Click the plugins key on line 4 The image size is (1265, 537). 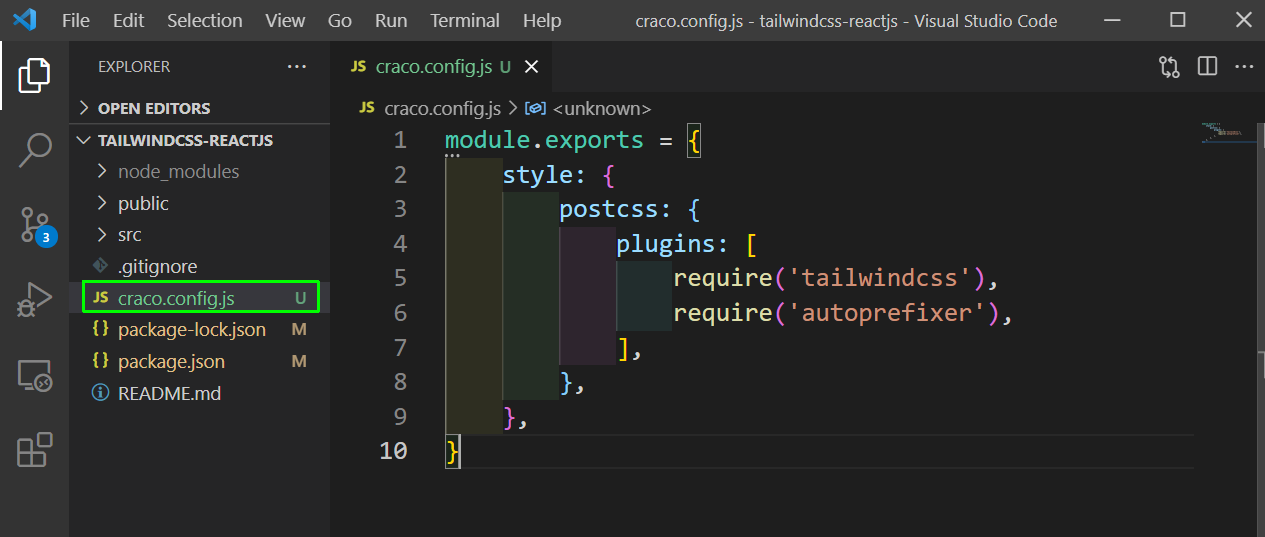pyautogui.click(x=666, y=244)
